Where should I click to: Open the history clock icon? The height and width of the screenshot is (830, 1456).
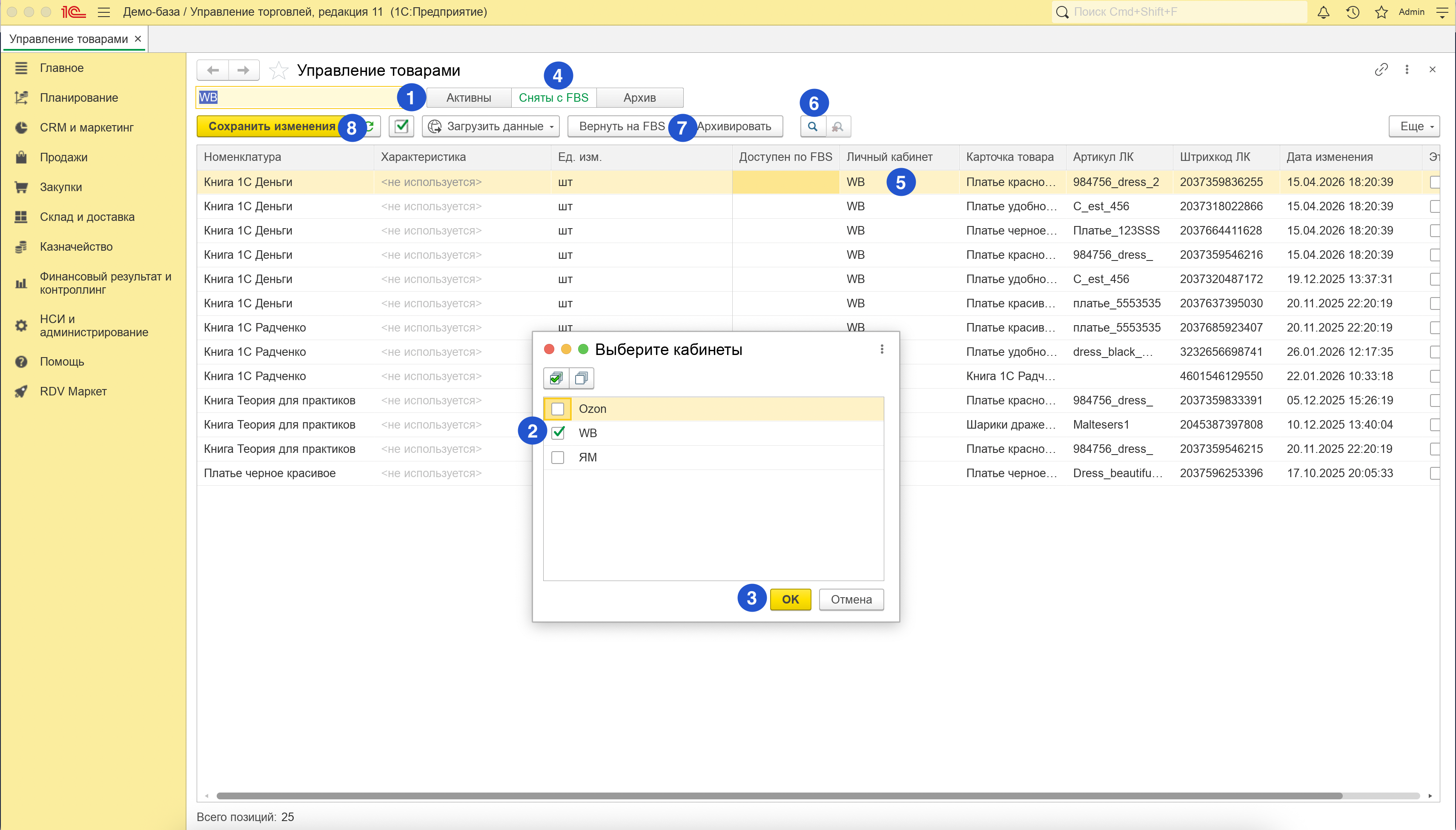point(1352,12)
